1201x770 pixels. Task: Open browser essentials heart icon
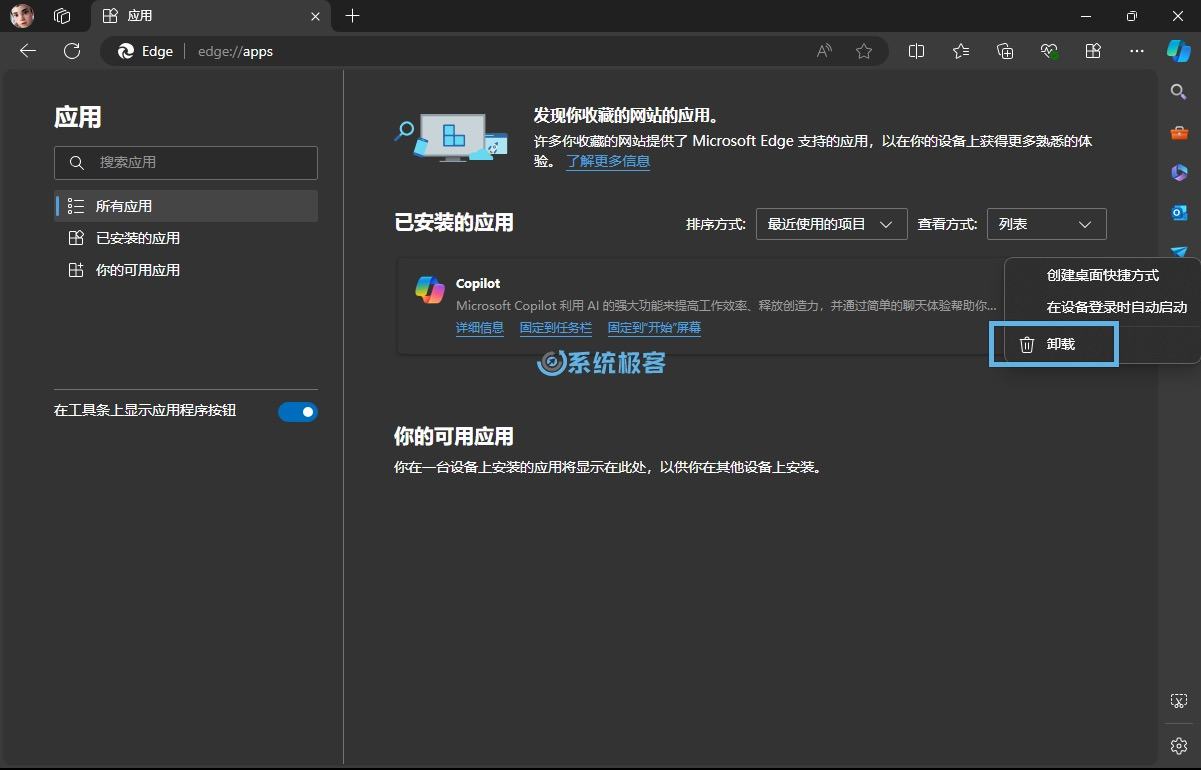click(x=1049, y=51)
